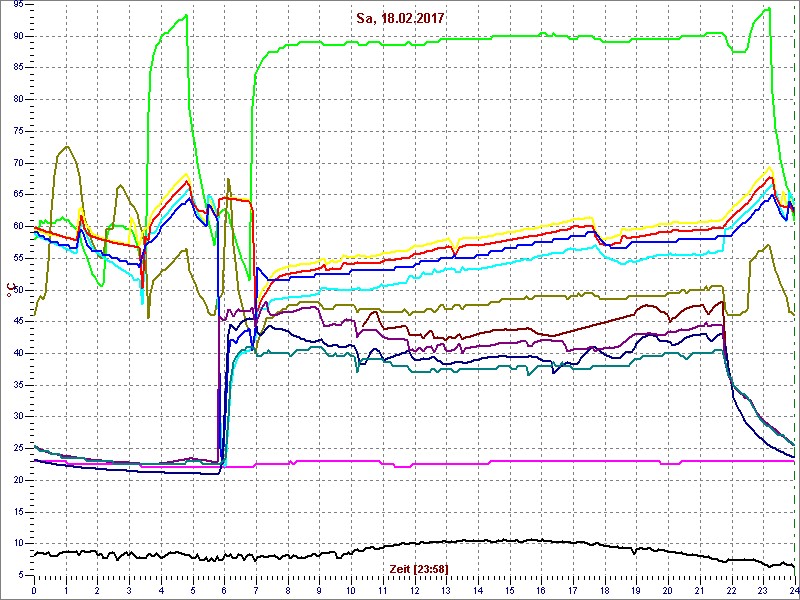Click hour 7 on the time axis
This screenshot has width=800, height=600.
point(256,590)
